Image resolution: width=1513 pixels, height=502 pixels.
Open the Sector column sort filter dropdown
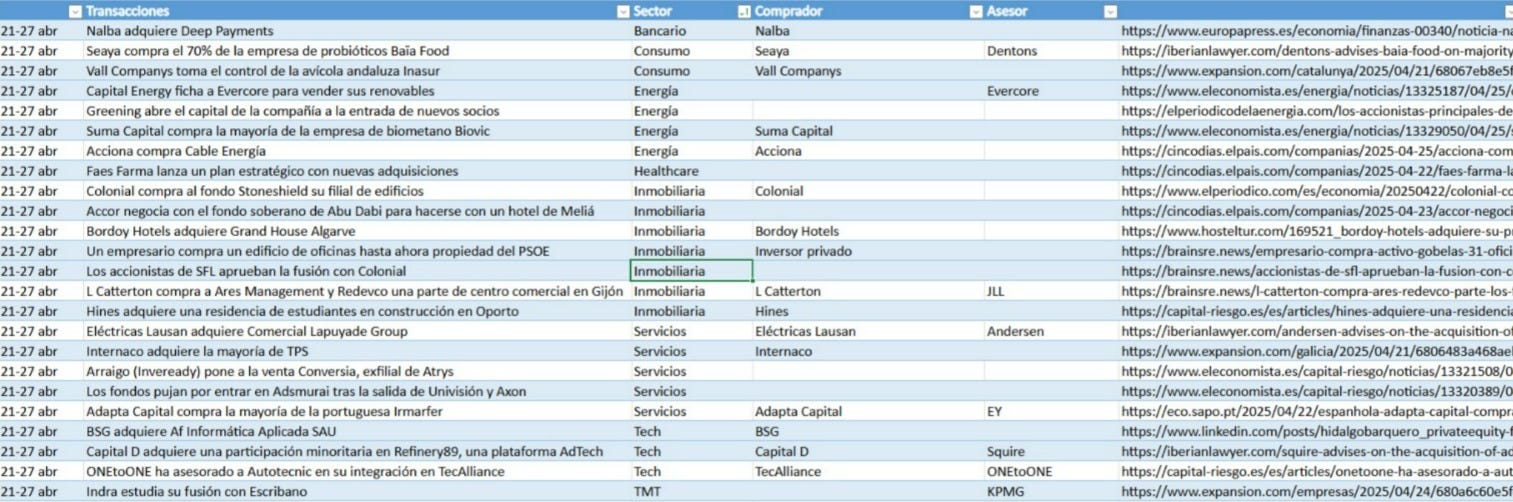[742, 11]
